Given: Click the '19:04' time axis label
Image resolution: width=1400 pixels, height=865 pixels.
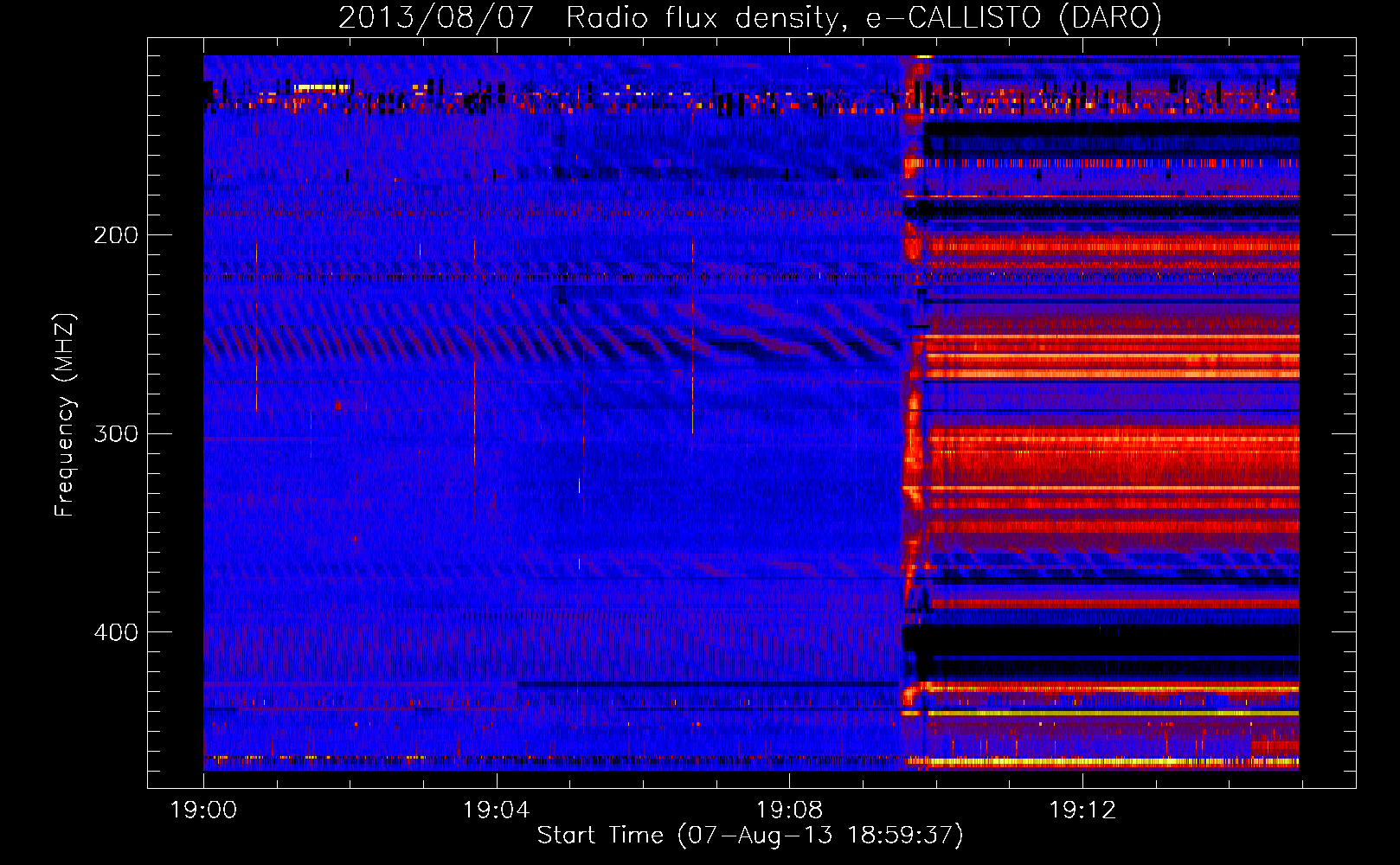Looking at the screenshot, I should [496, 811].
